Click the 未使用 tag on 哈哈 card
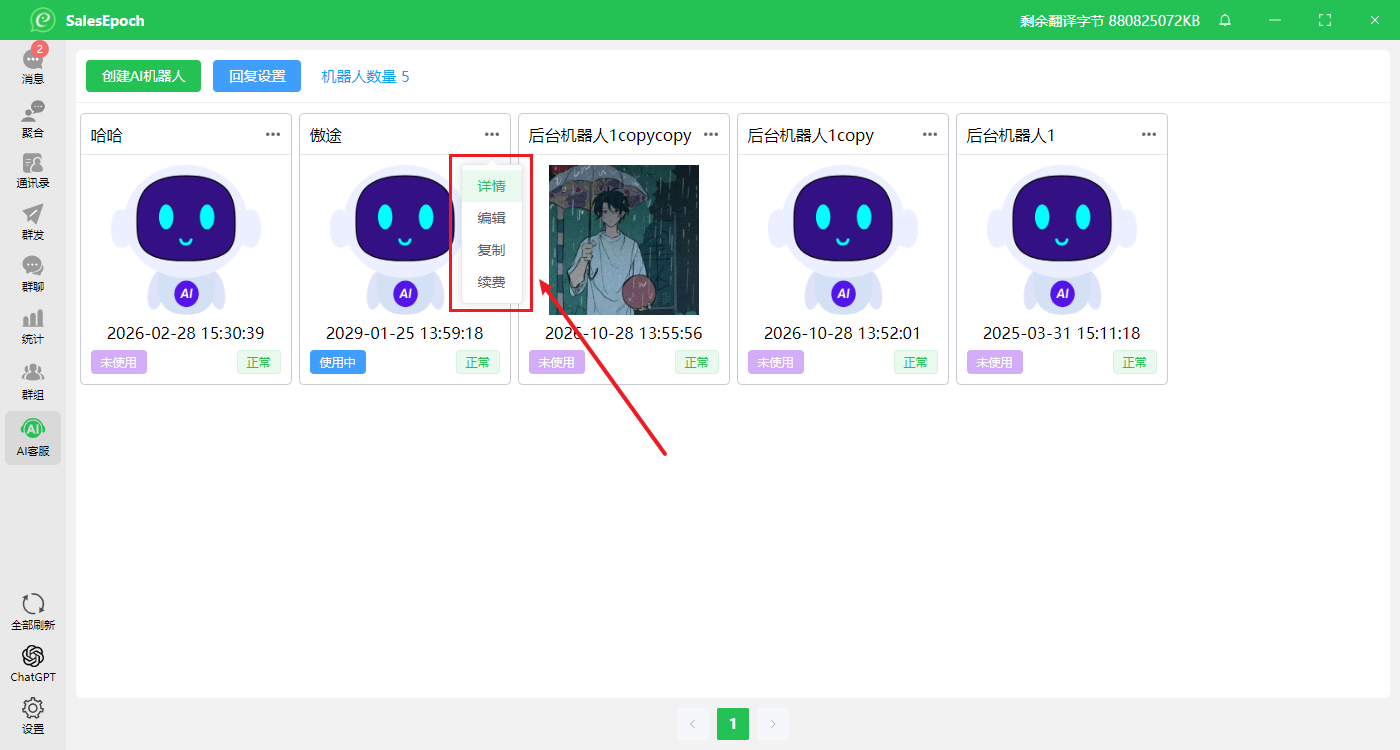Viewport: 1400px width, 750px height. coord(119,362)
